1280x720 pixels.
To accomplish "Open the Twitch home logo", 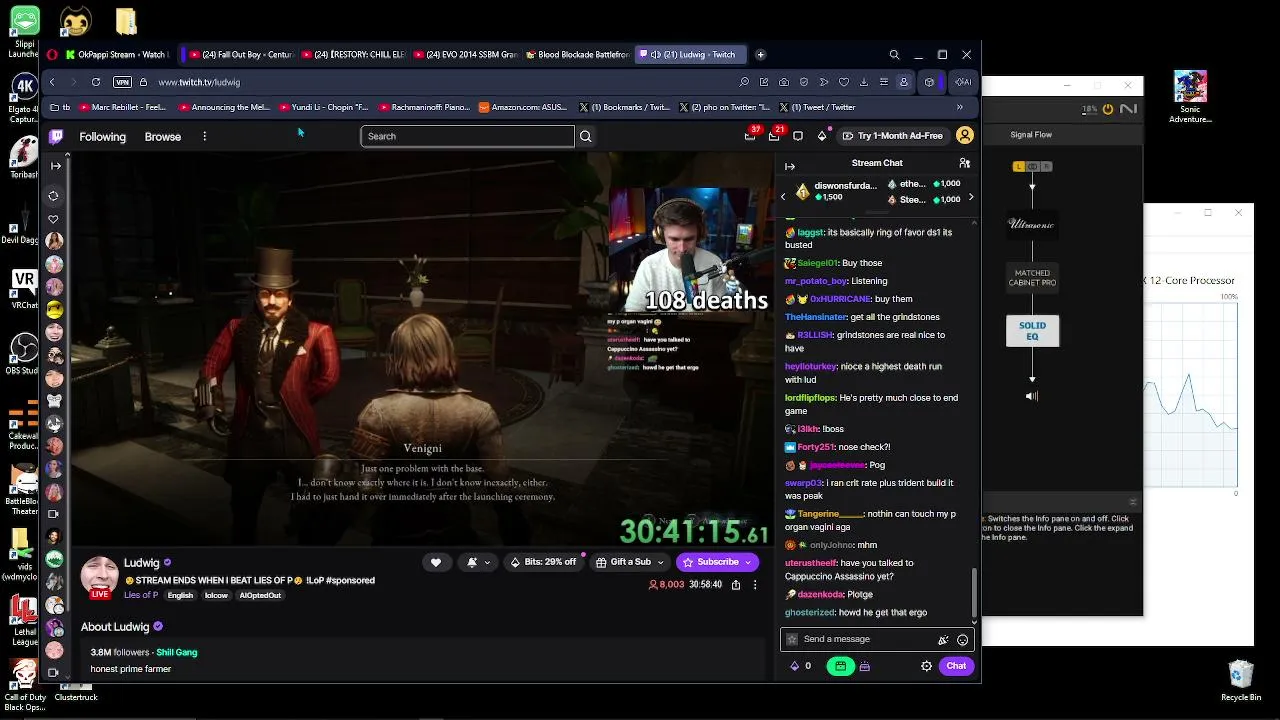I will tap(56, 136).
